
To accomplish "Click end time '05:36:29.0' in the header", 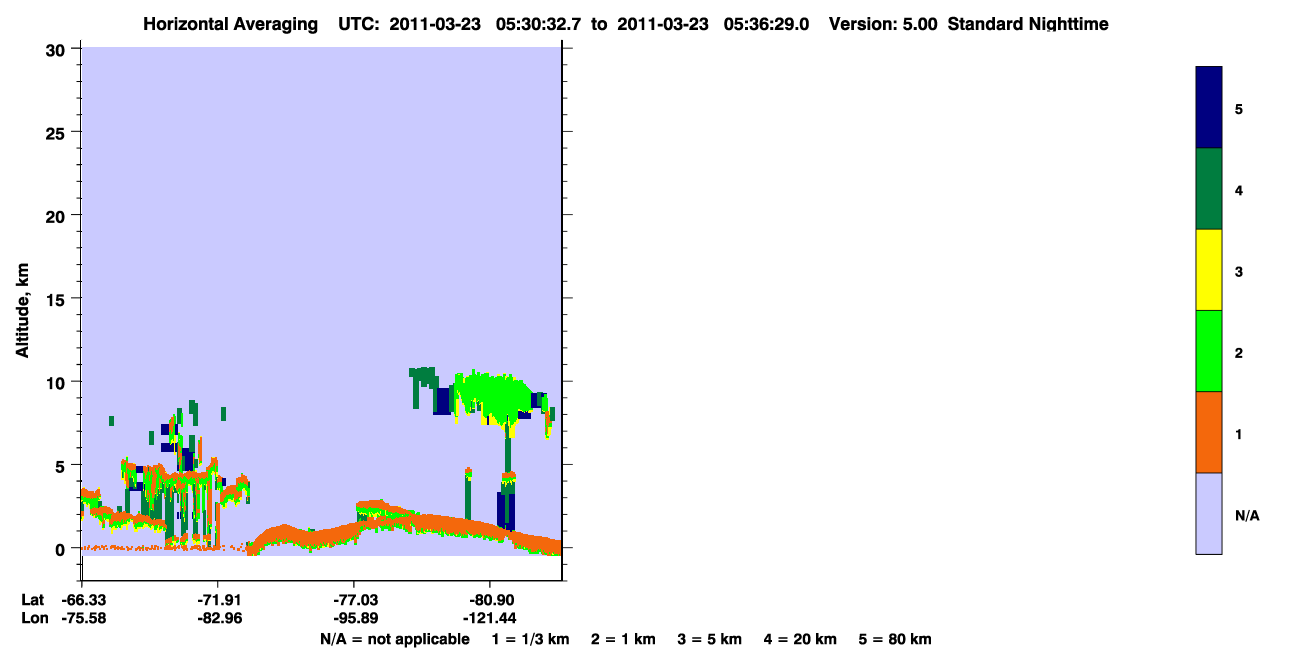I will tap(766, 24).
